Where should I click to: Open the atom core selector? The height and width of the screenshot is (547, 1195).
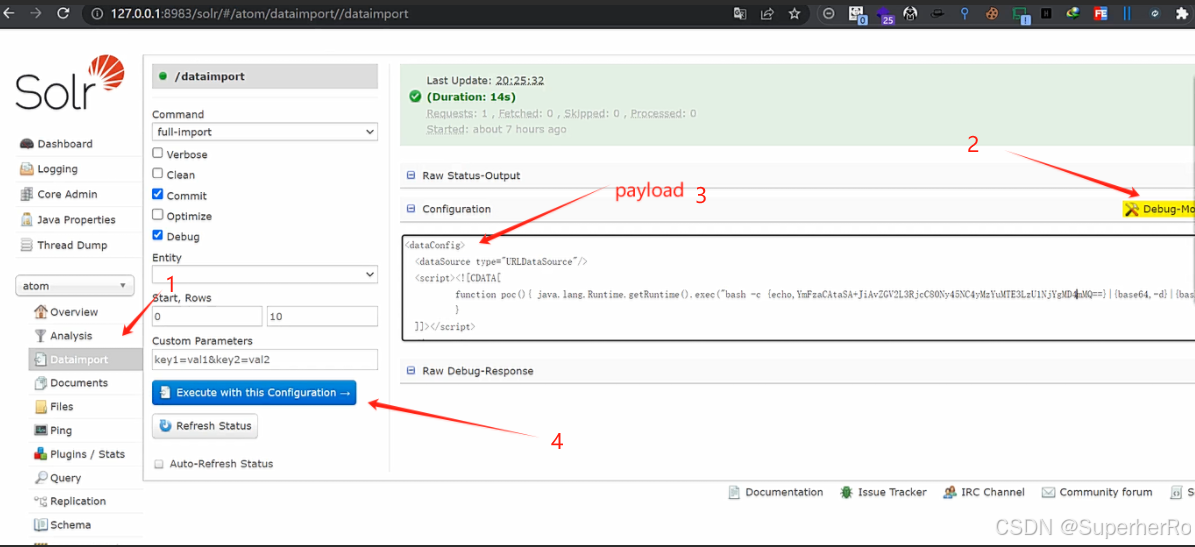[75, 286]
